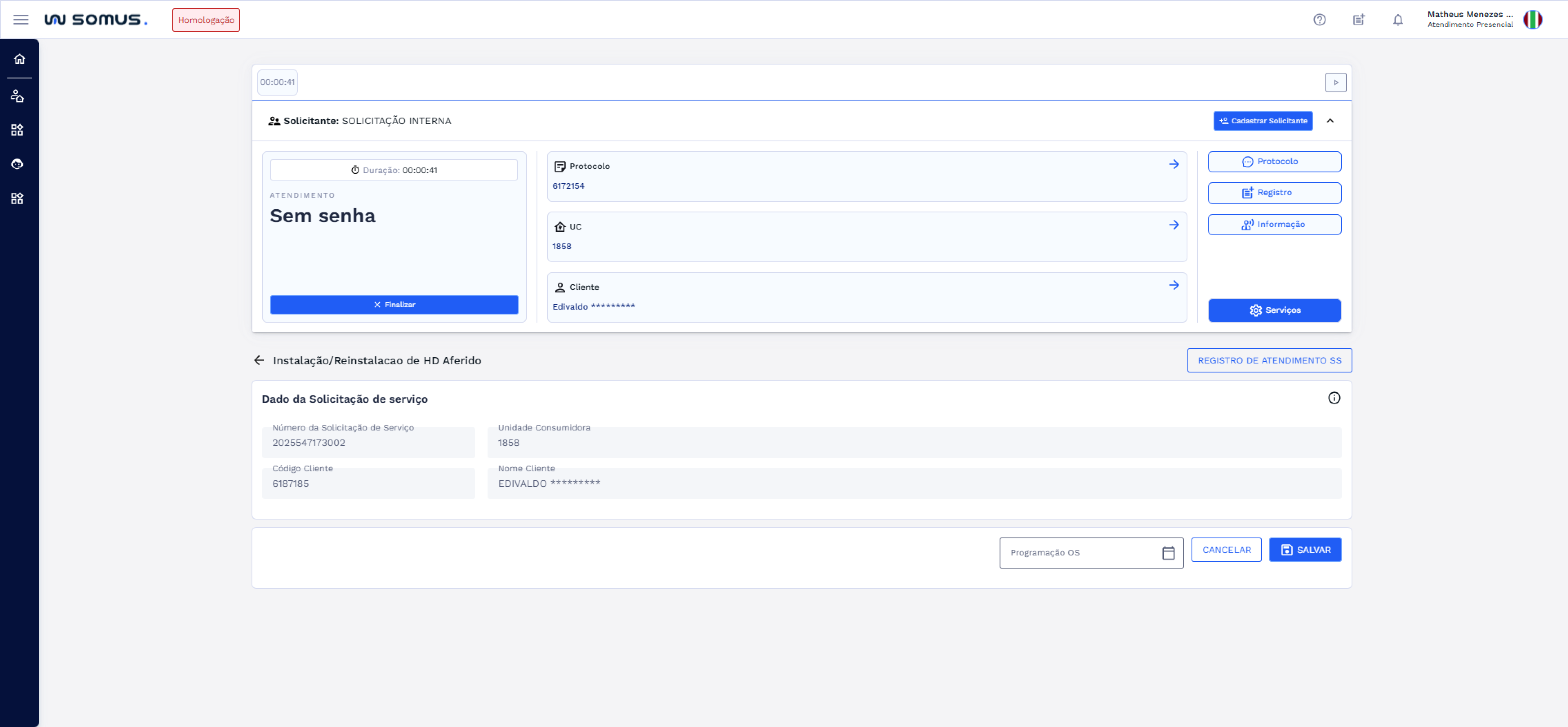This screenshot has height=727, width=1568.
Task: Go back with arrow beside Instalação/Reinstalacao title
Action: pyautogui.click(x=259, y=361)
